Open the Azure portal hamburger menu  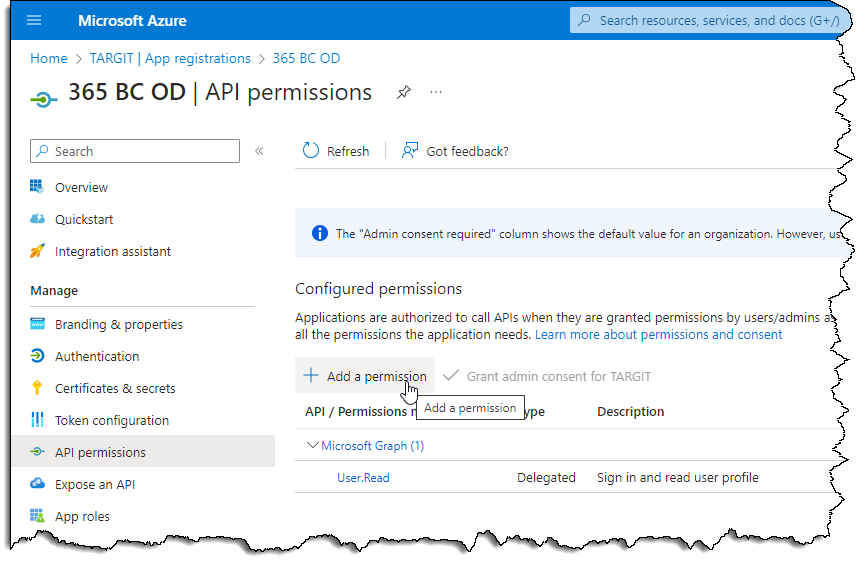[x=34, y=20]
